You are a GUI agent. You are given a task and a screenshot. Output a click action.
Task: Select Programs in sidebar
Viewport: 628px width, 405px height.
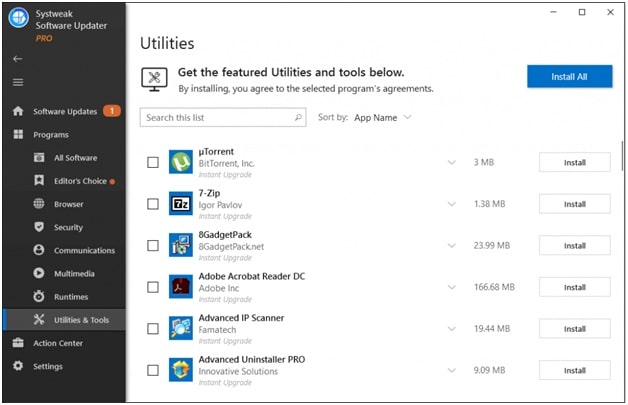[51, 135]
